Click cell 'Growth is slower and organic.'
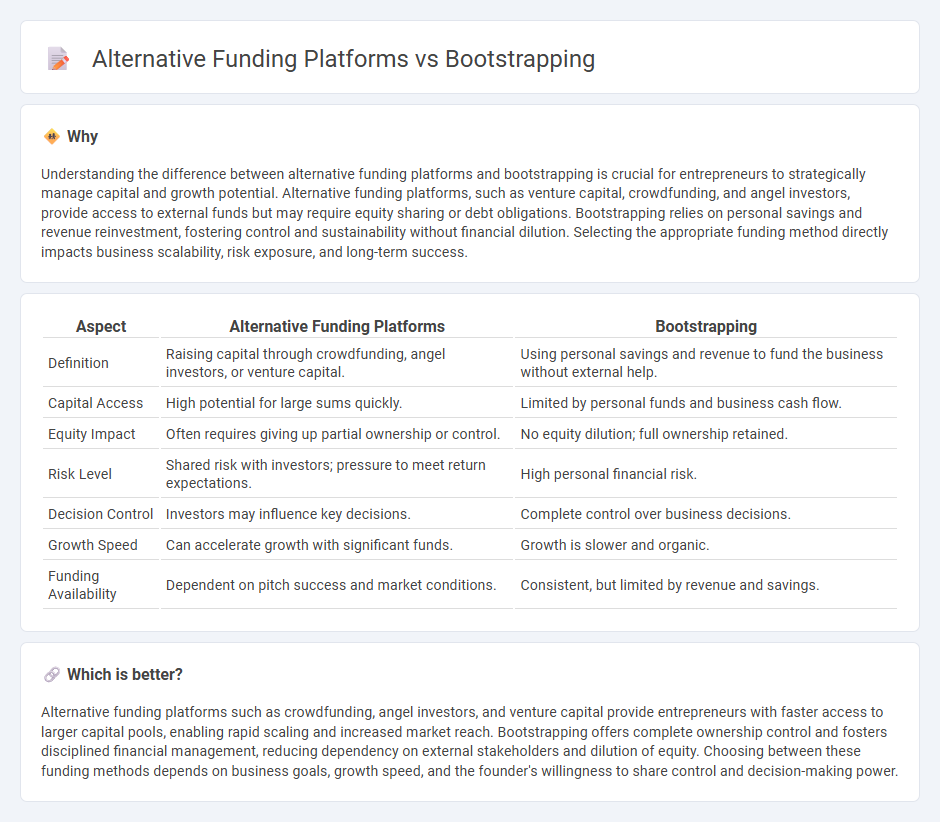The height and width of the screenshot is (822, 940). (x=706, y=545)
